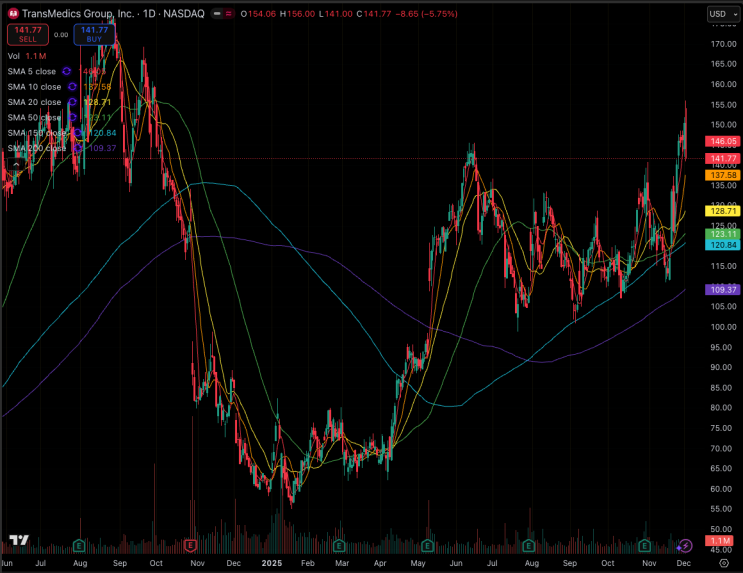
Task: Click the O154.06 open value in header
Action: click(258, 14)
